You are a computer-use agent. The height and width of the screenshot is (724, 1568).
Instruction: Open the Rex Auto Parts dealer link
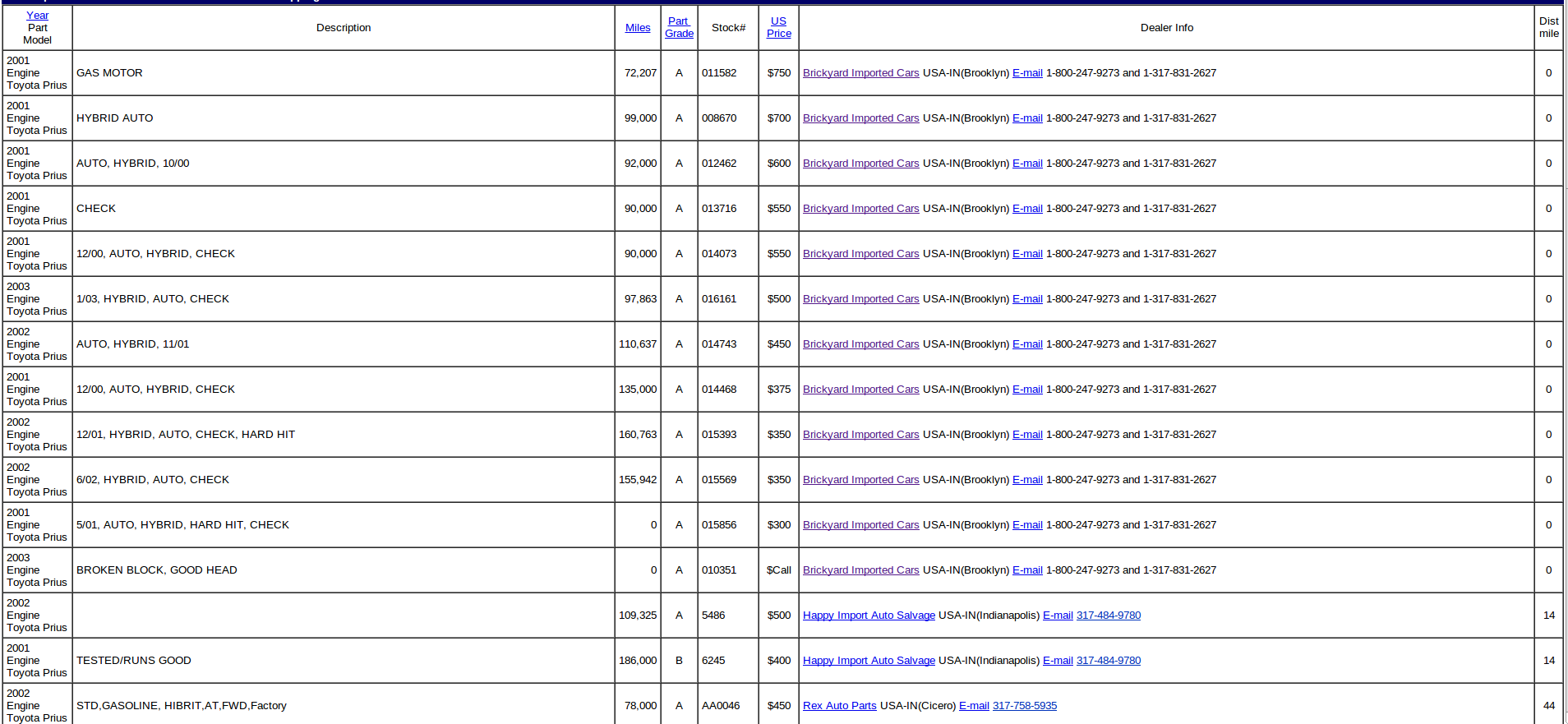click(x=840, y=706)
